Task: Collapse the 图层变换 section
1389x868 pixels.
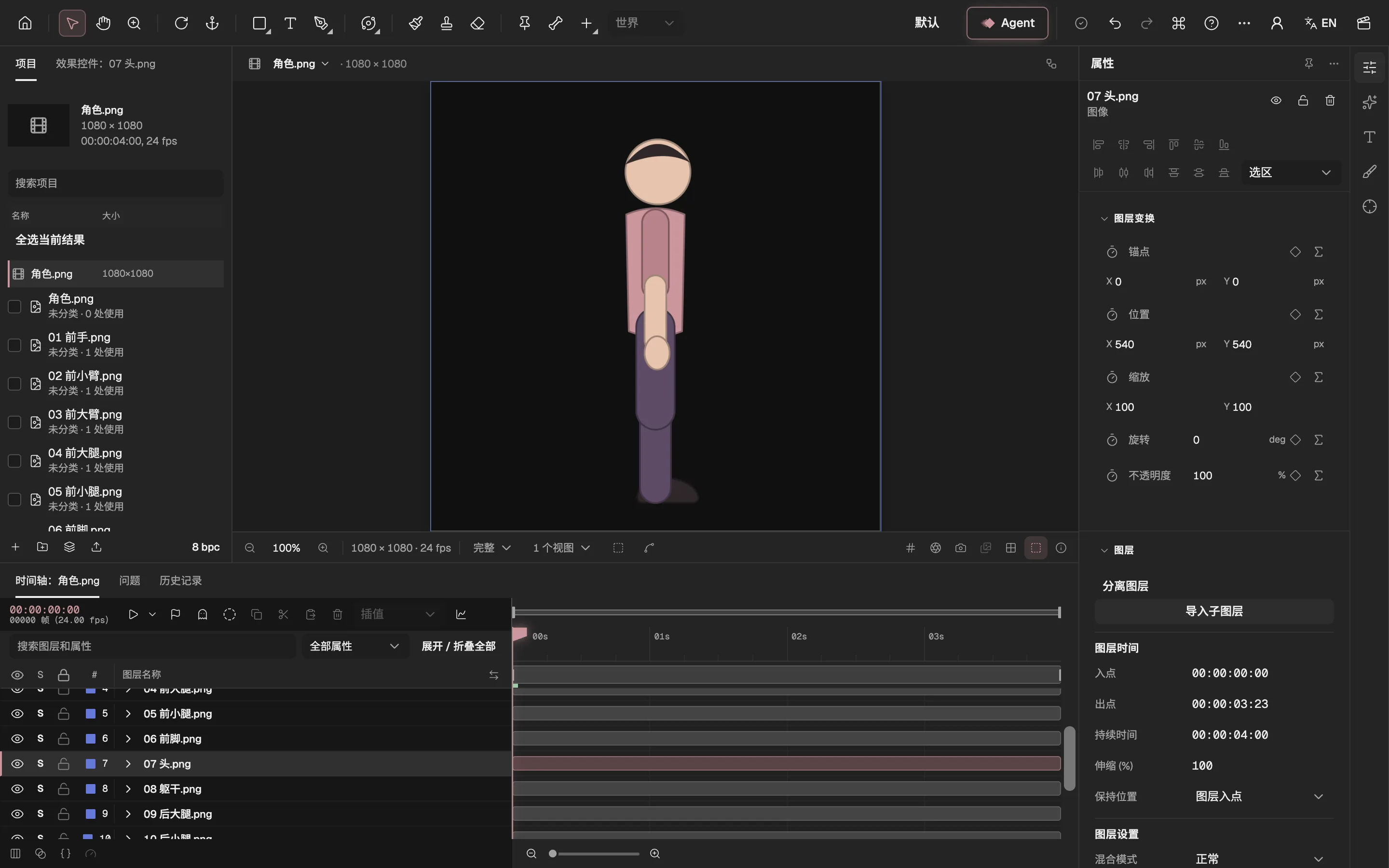Action: (x=1104, y=218)
